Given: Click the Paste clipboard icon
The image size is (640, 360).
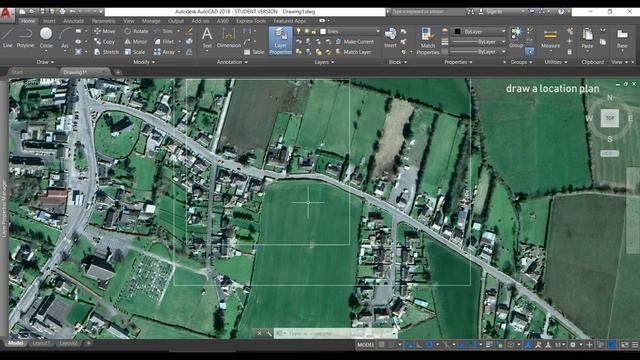Looking at the screenshot, I should 587,38.
